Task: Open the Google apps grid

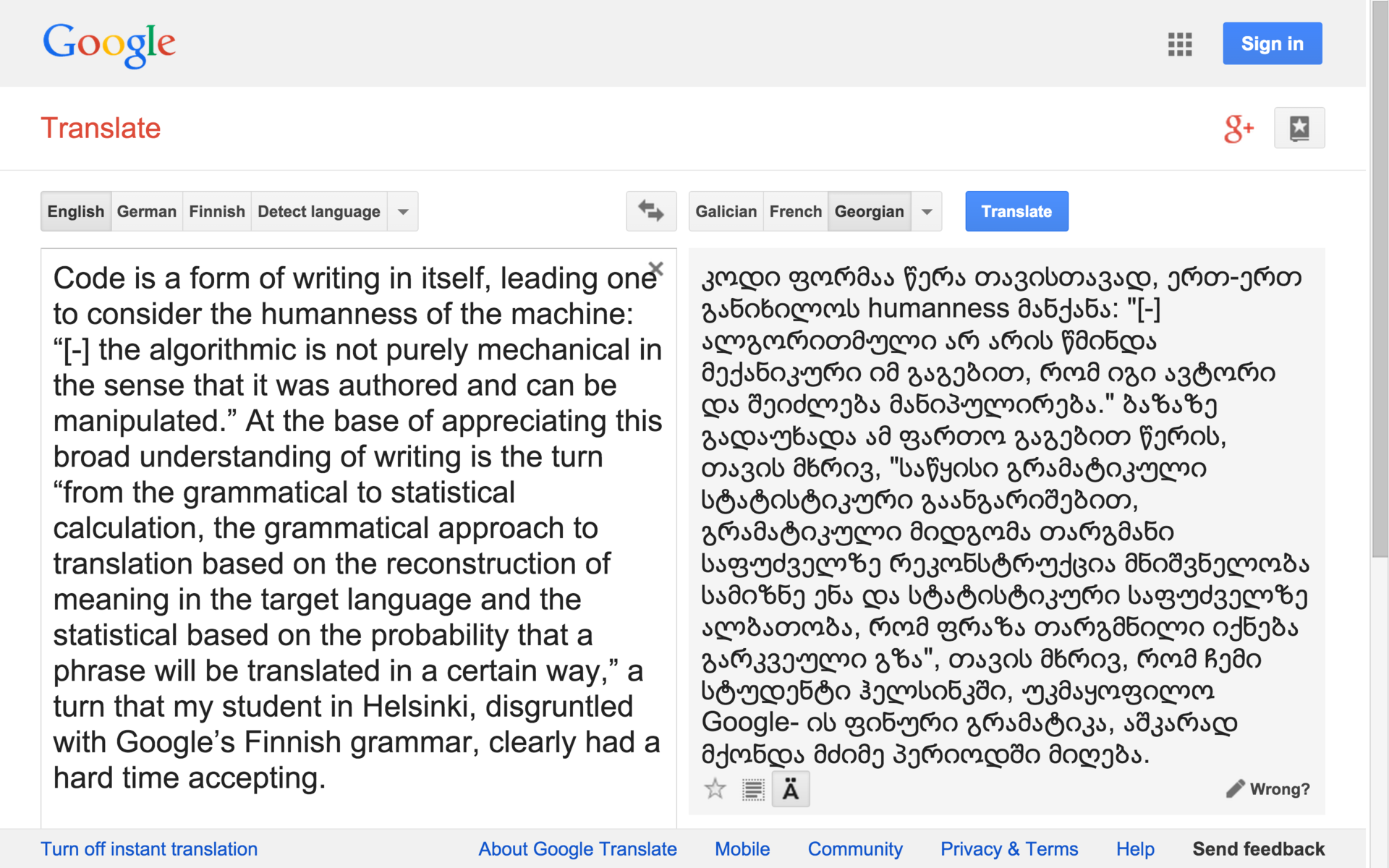Action: (x=1179, y=44)
